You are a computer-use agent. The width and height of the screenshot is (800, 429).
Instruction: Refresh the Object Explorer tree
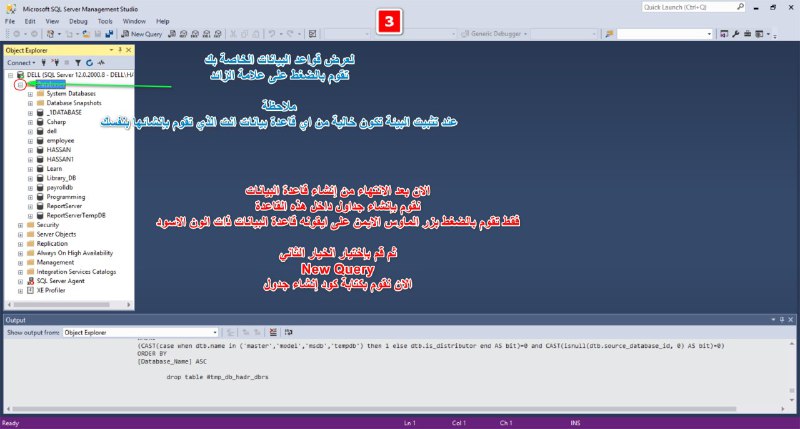(x=89, y=63)
